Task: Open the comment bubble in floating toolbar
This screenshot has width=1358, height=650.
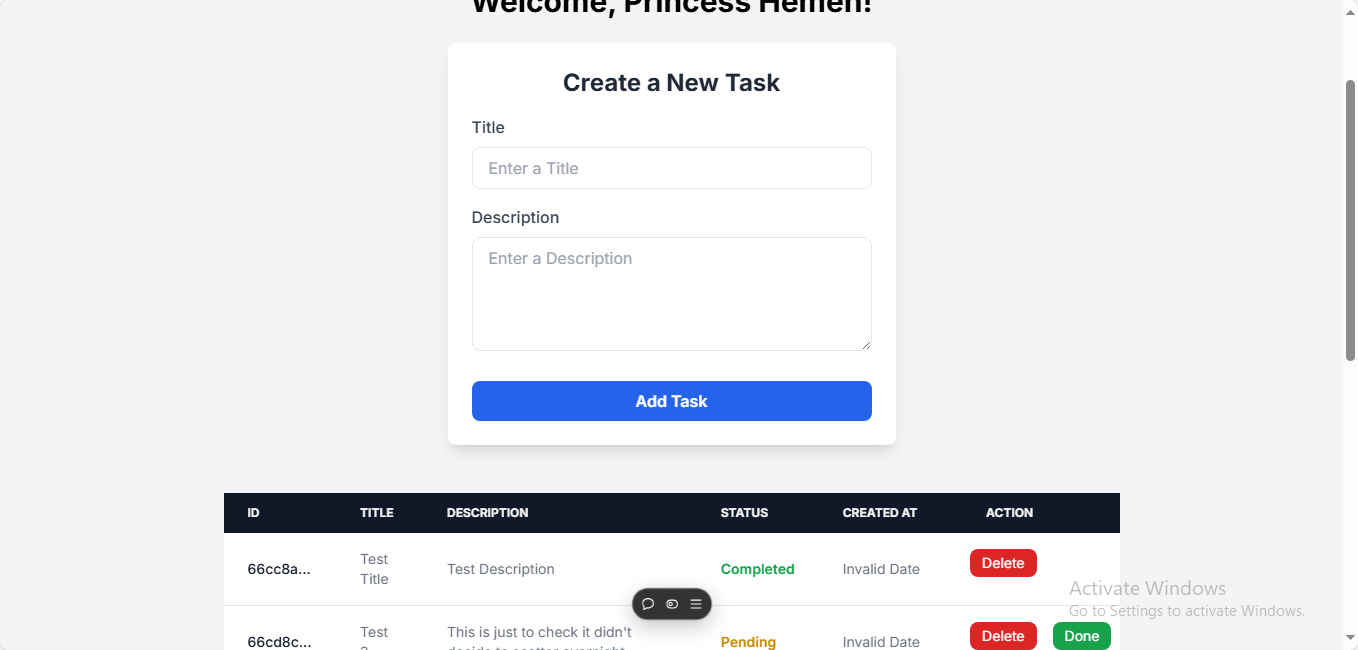Action: [x=648, y=604]
